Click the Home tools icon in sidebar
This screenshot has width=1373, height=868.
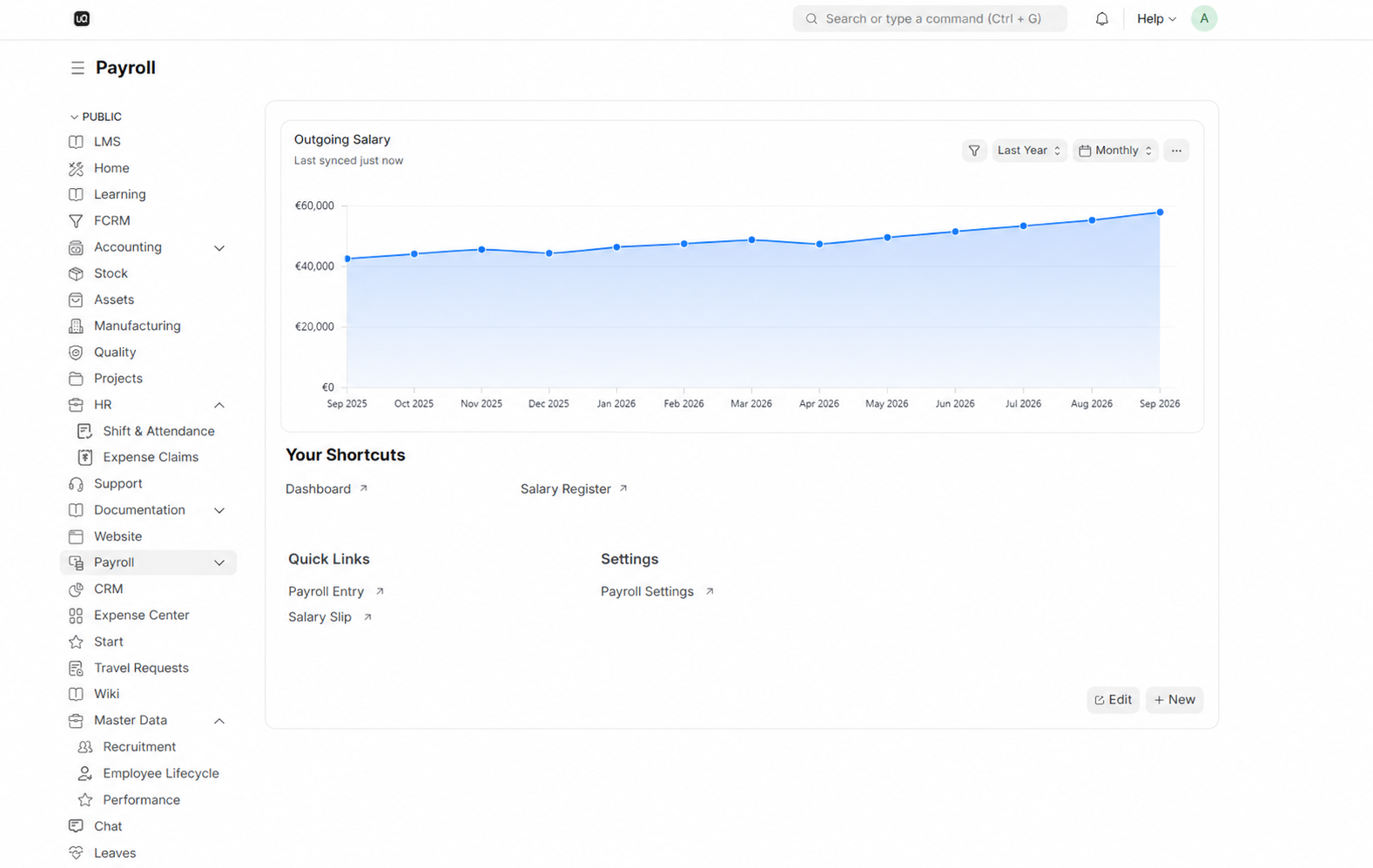[x=76, y=168]
